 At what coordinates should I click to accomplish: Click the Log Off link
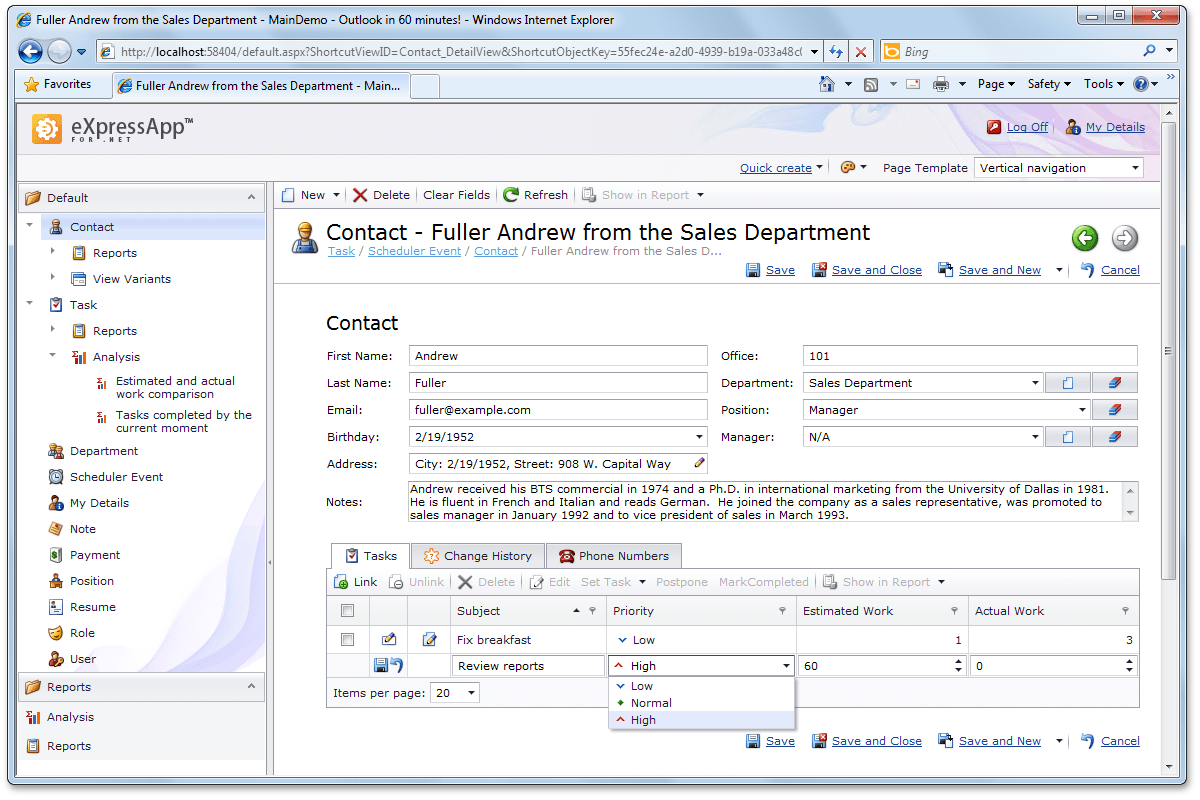coord(1027,127)
